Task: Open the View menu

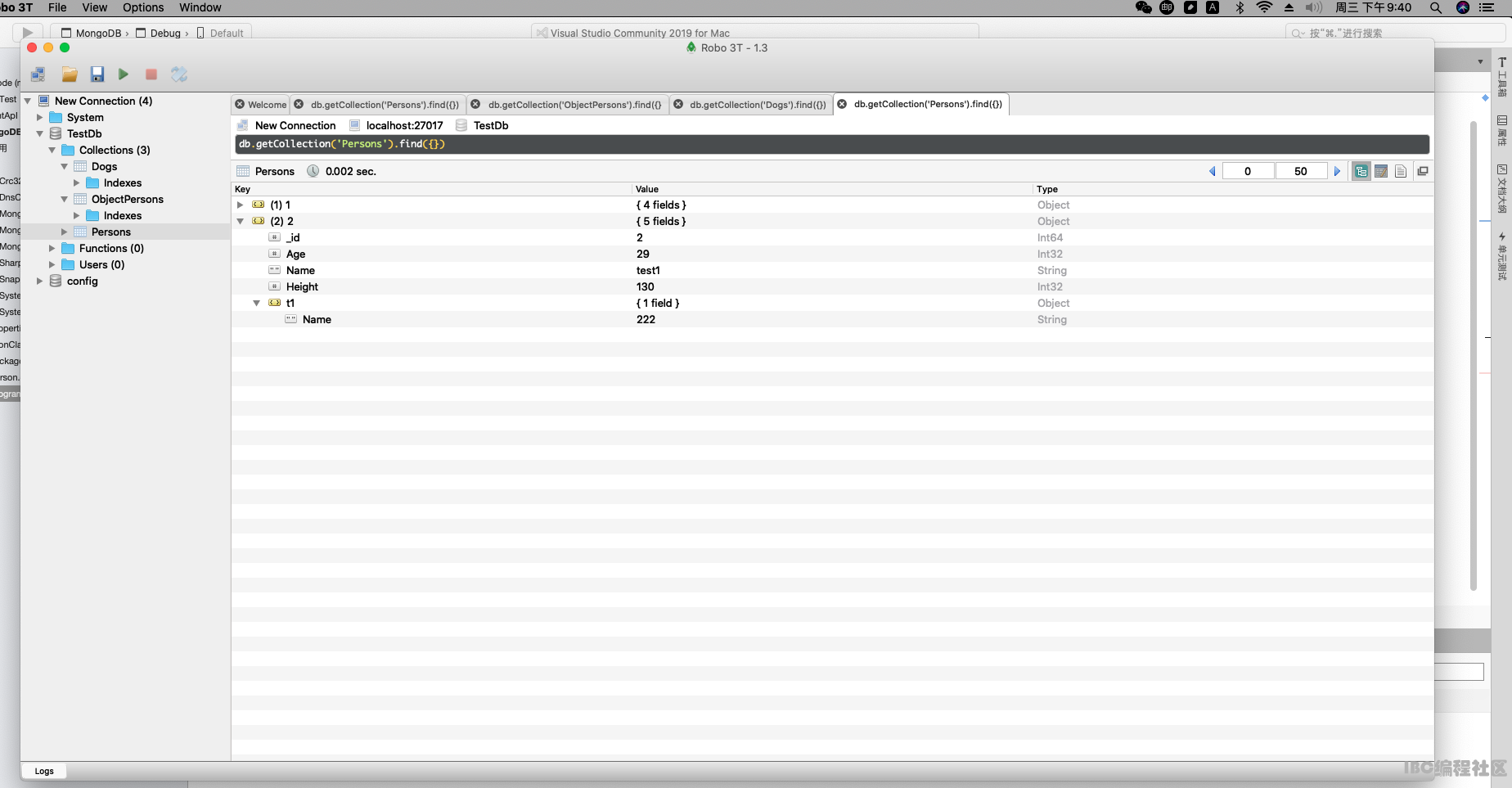Action: tap(95, 7)
